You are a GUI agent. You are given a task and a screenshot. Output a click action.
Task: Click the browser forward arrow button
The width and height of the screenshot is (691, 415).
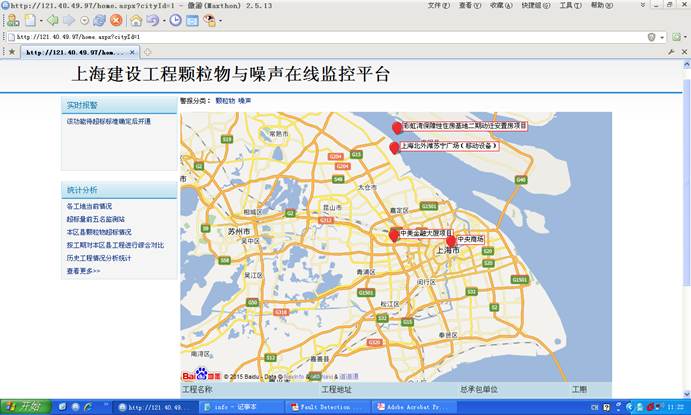point(68,20)
